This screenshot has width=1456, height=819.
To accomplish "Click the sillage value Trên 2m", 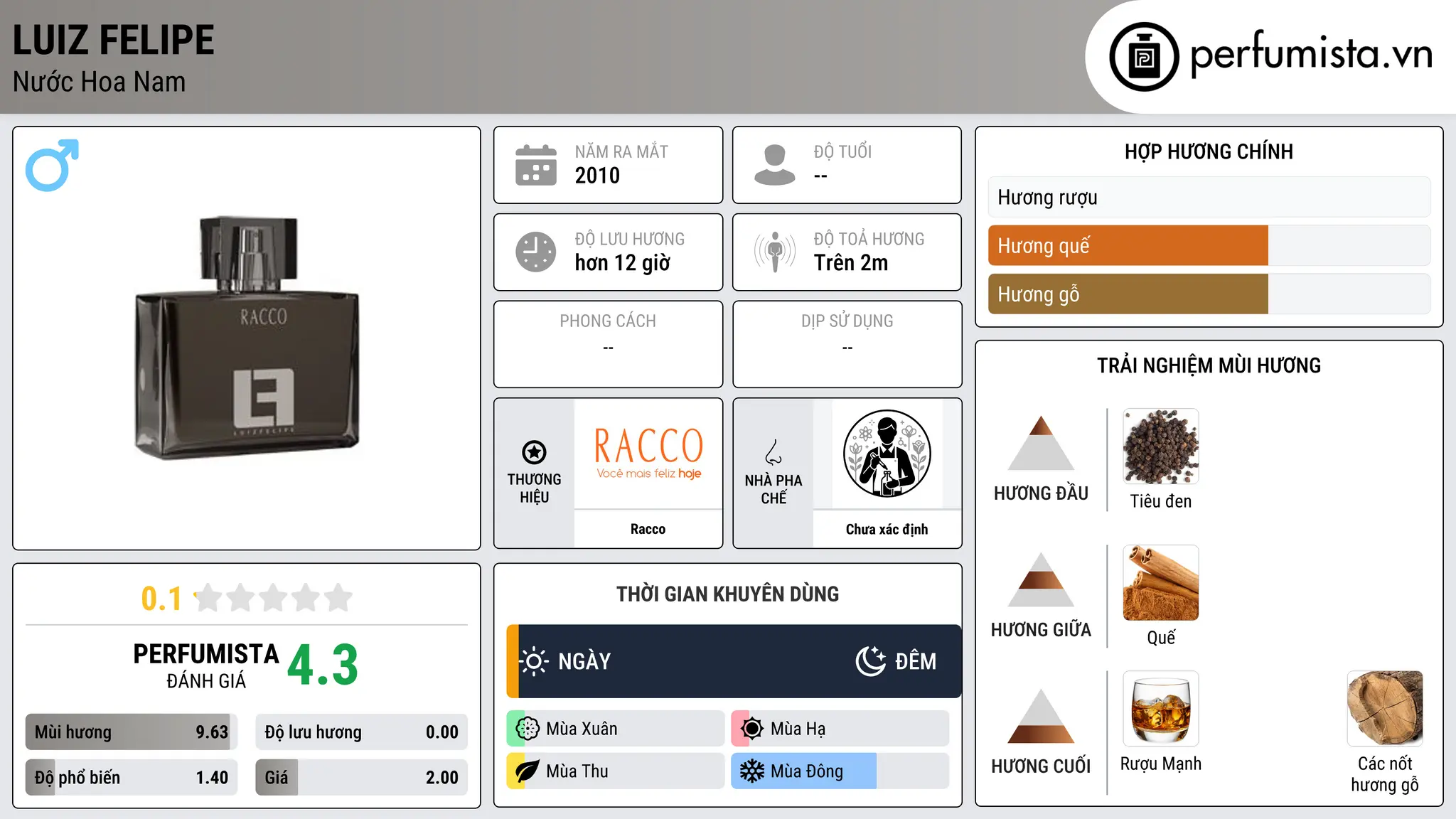I will pyautogui.click(x=851, y=263).
